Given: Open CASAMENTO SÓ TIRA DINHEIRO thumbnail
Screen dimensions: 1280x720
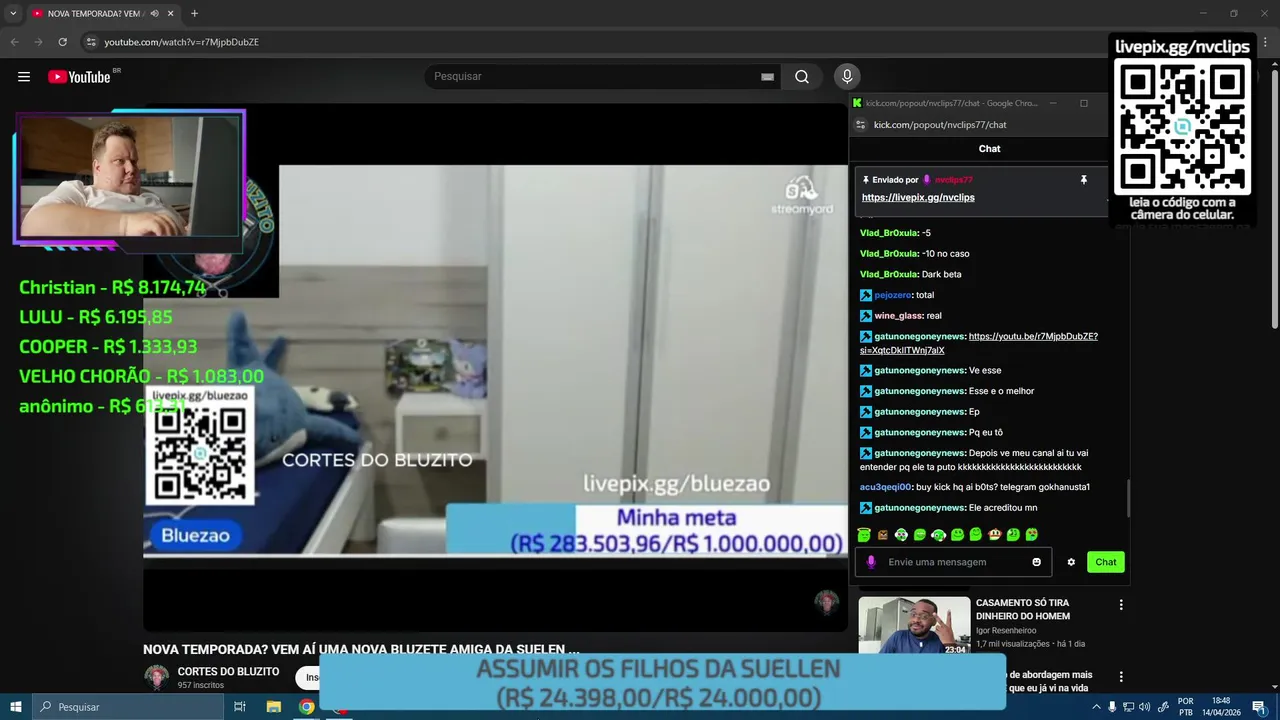Looking at the screenshot, I should (x=914, y=626).
